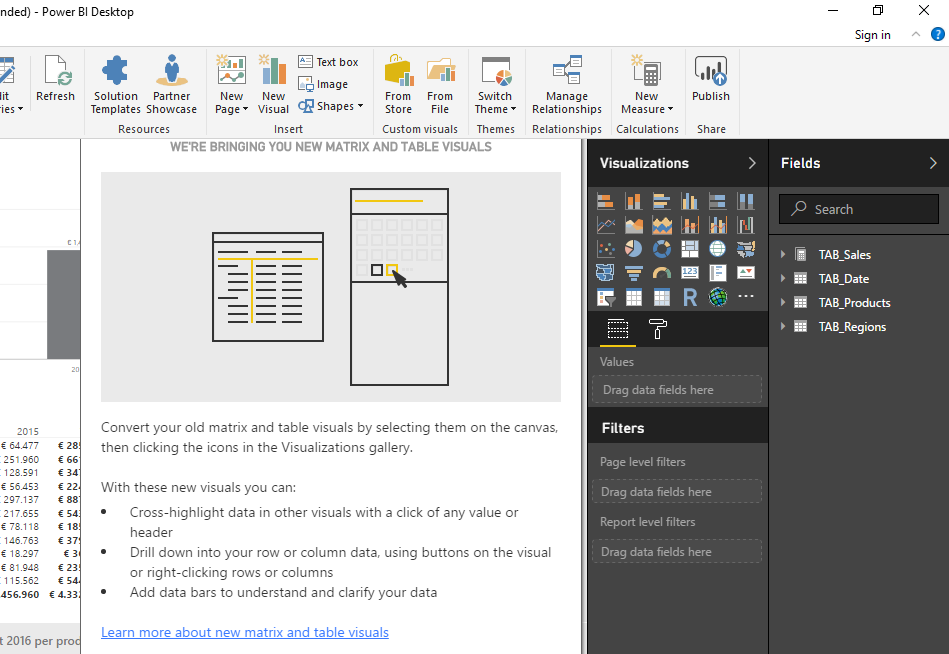Collapse the Fields pane chevron
949x654 pixels.
click(x=933, y=163)
